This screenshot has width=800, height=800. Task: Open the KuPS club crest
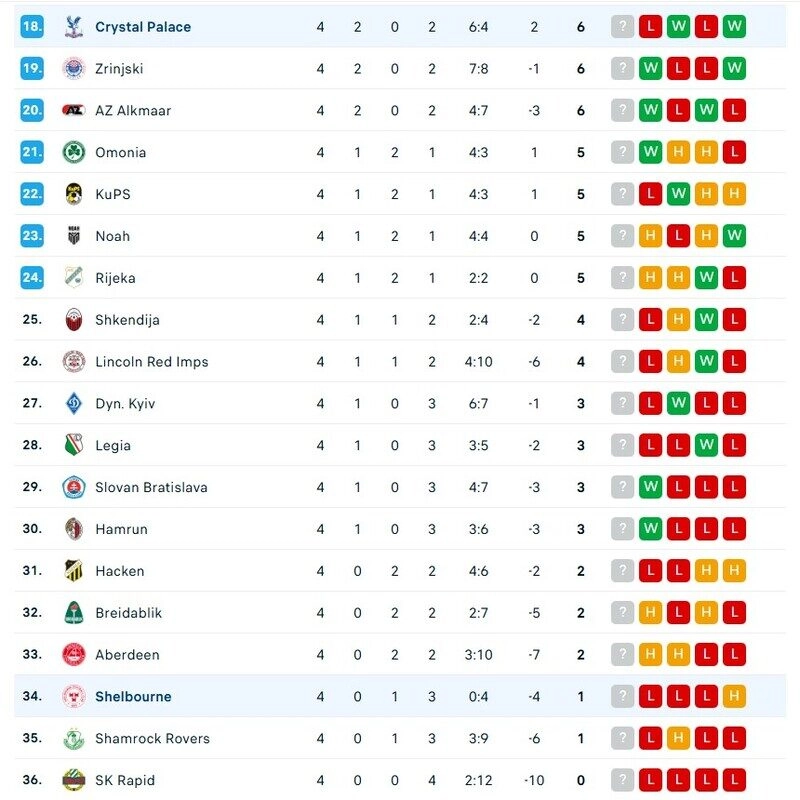[75, 193]
